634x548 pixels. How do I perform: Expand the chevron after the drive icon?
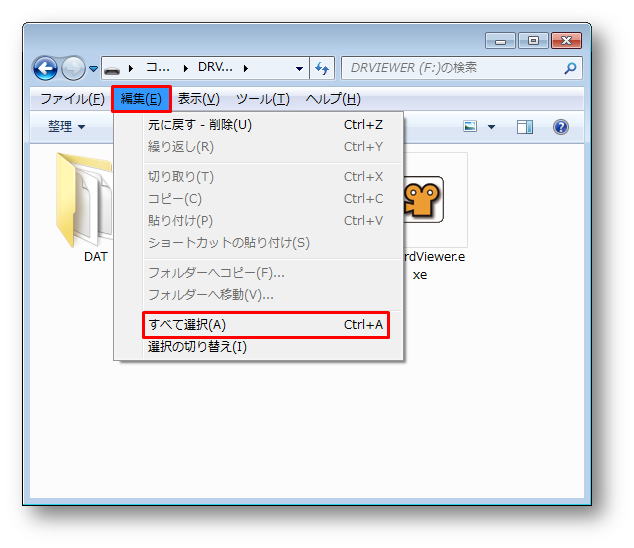pos(131,69)
